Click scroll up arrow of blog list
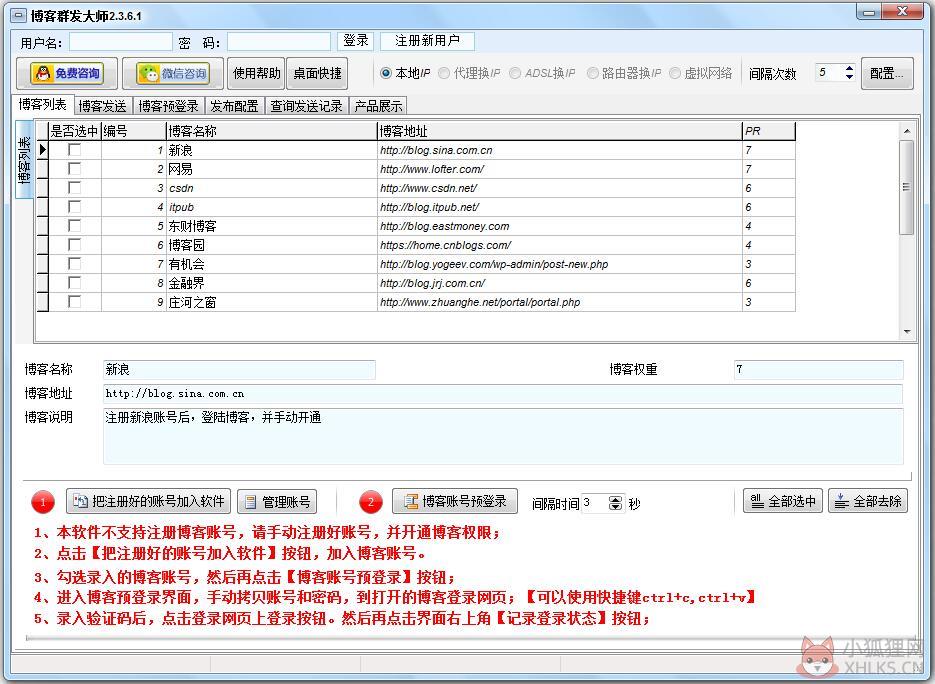Image resolution: width=935 pixels, height=684 pixels. pos(906,131)
